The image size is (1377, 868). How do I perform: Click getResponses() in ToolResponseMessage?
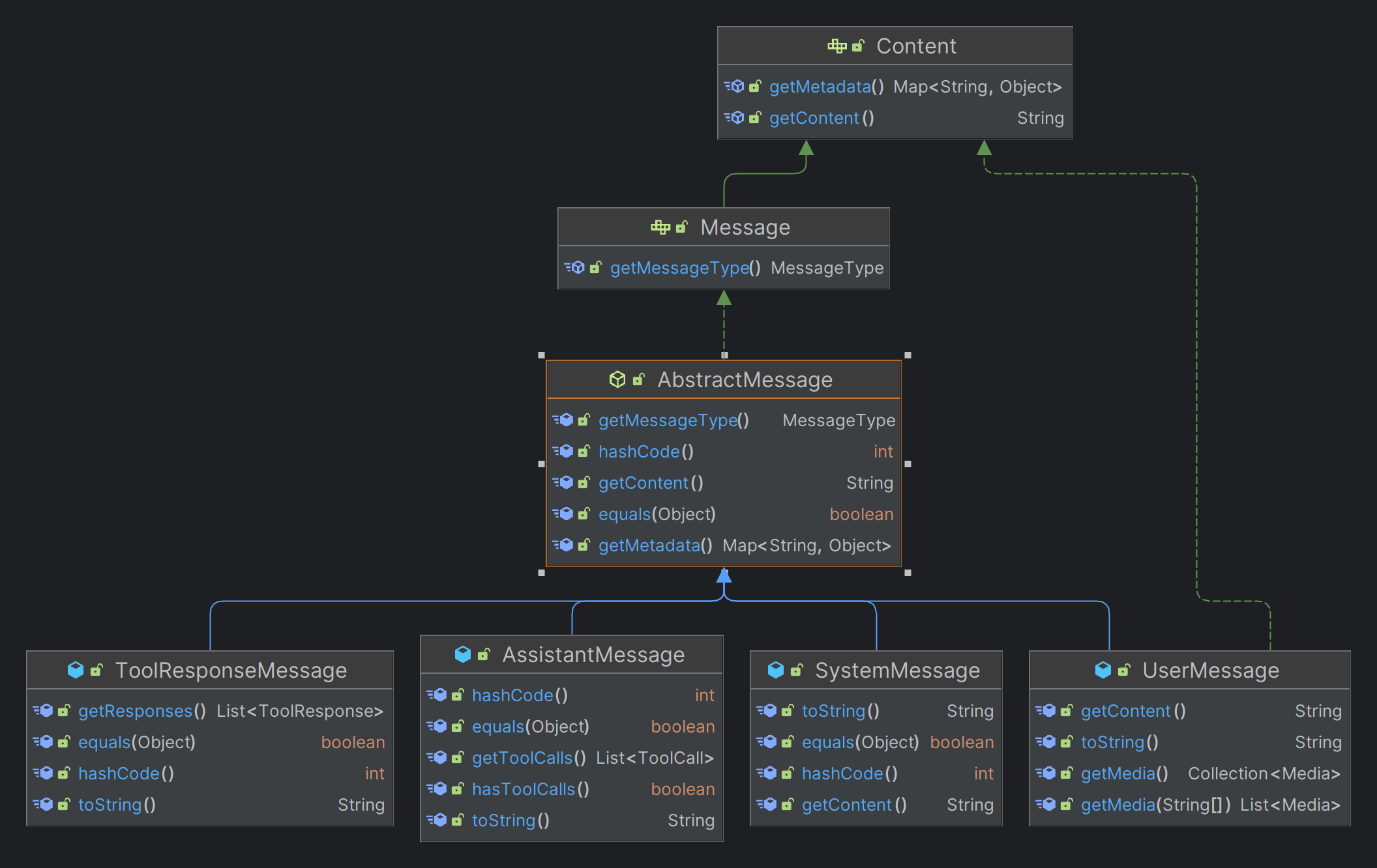pos(142,711)
